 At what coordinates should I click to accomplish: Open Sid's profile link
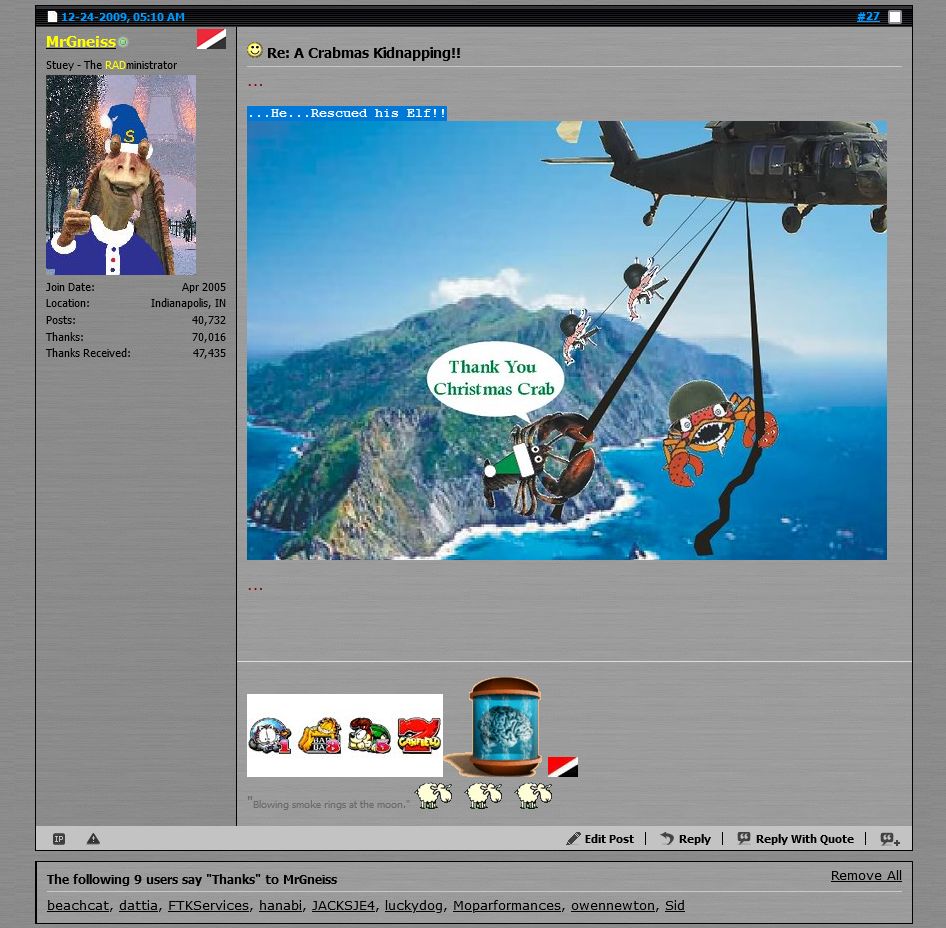pyautogui.click(x=675, y=905)
